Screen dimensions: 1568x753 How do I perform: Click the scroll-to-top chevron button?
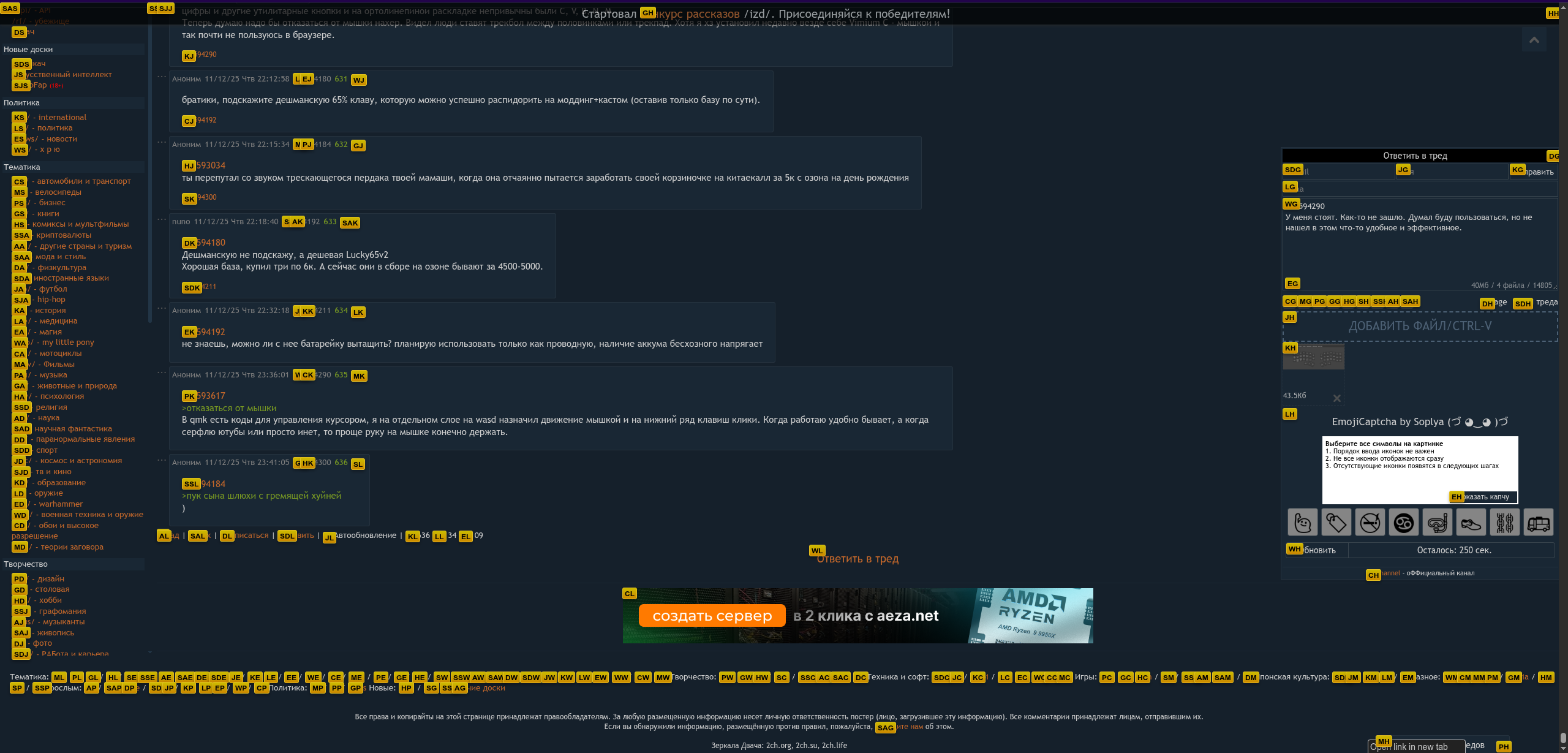pos(1534,40)
